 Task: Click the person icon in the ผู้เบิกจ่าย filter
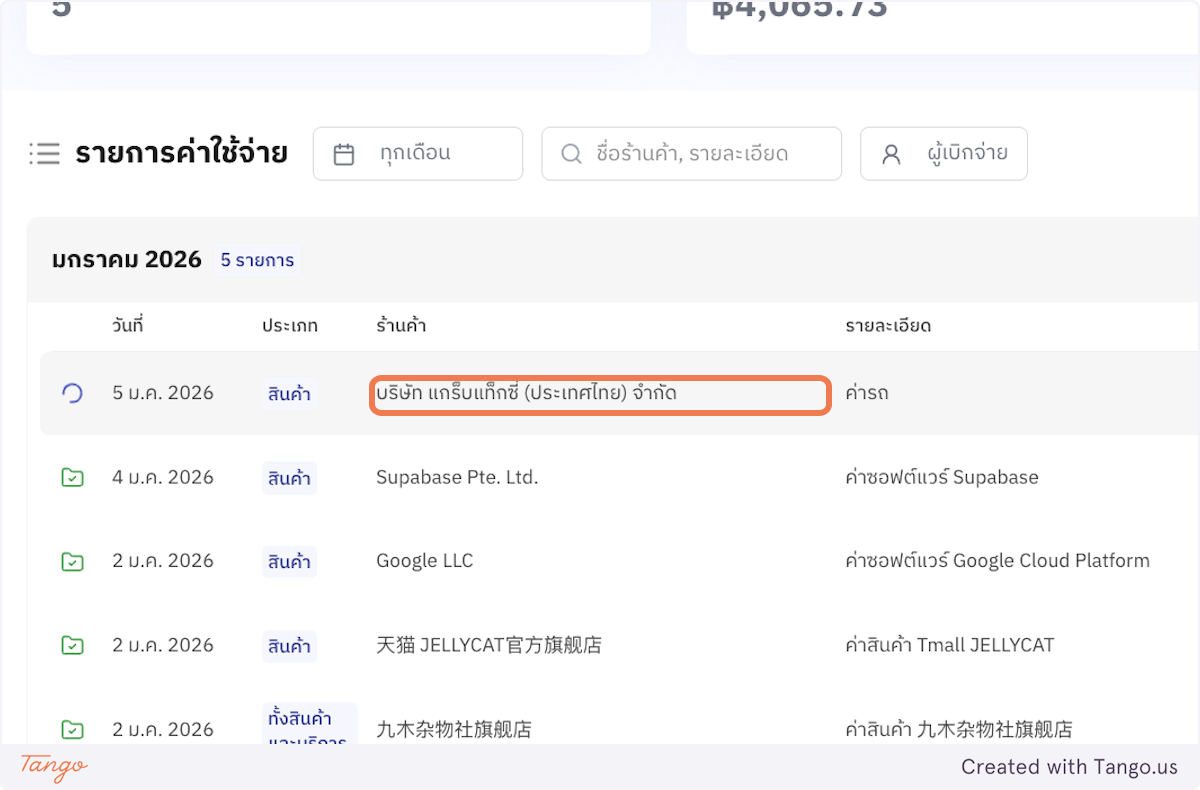[x=890, y=153]
